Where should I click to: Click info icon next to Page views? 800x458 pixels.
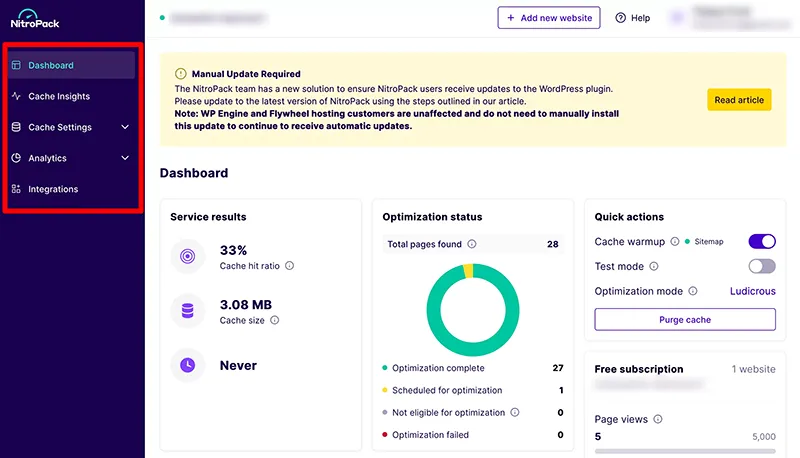tap(658, 419)
